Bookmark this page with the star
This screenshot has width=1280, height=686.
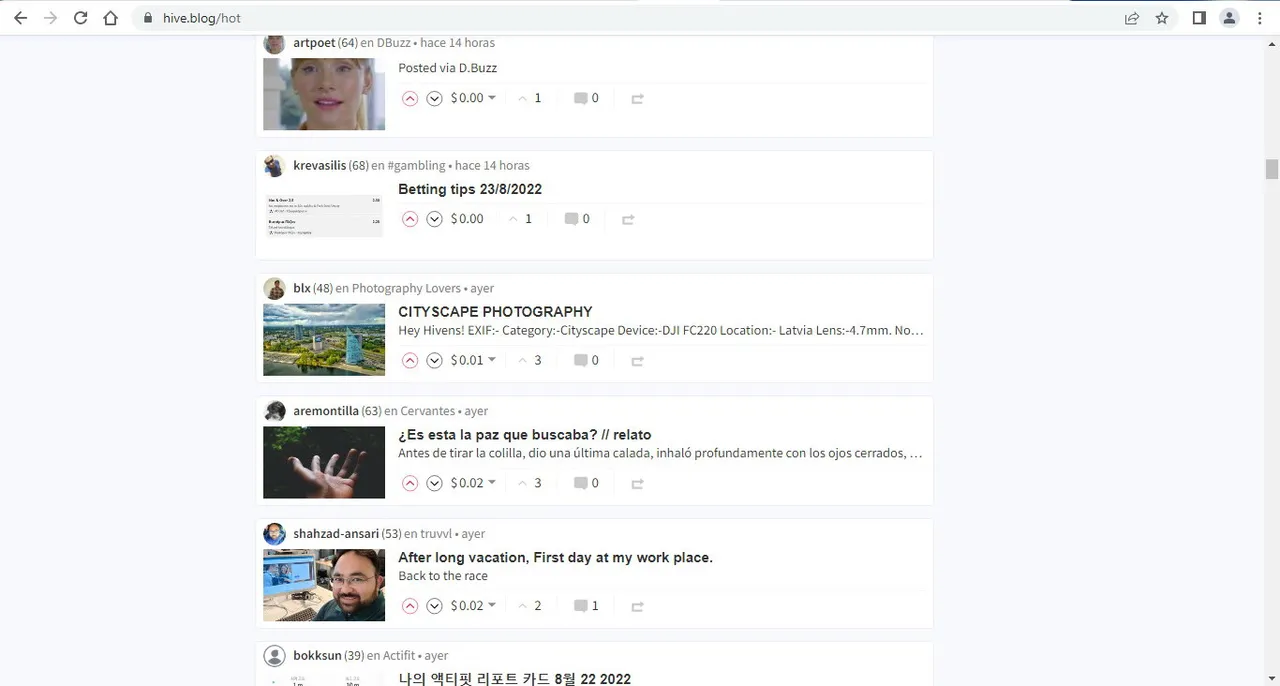(1162, 18)
